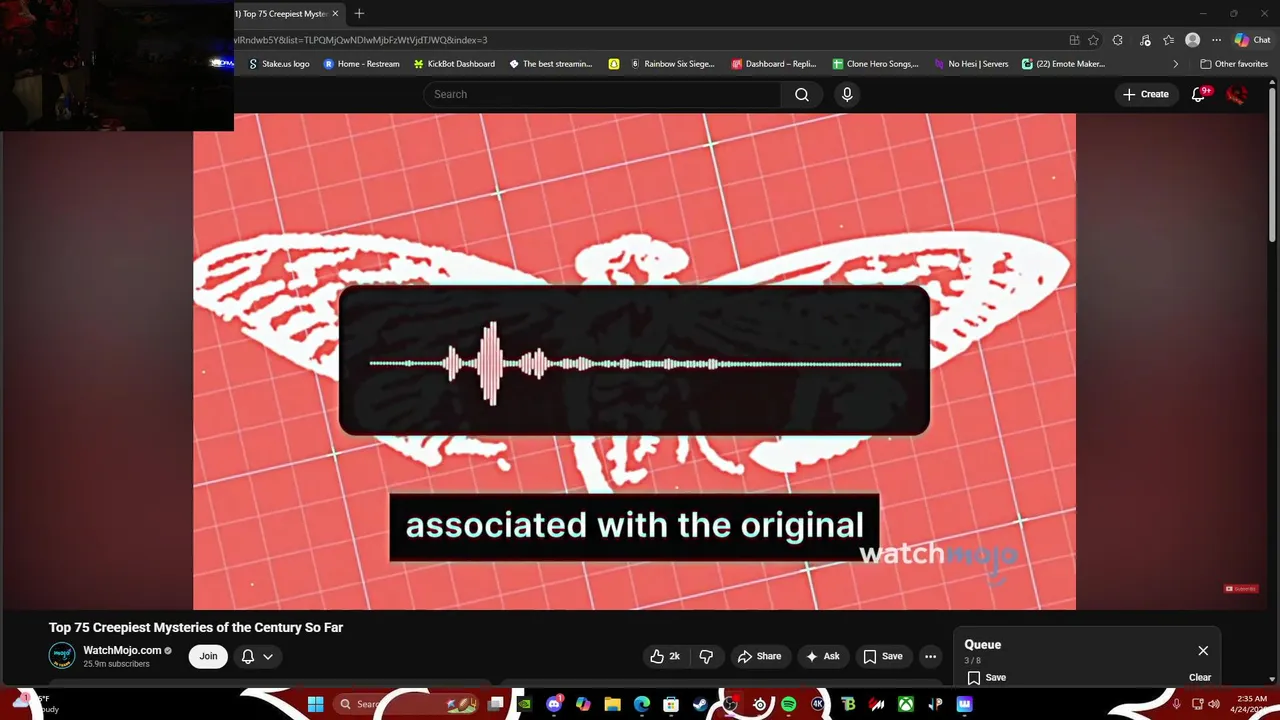
Task: Open the Xbox app from the taskbar
Action: pos(906,704)
